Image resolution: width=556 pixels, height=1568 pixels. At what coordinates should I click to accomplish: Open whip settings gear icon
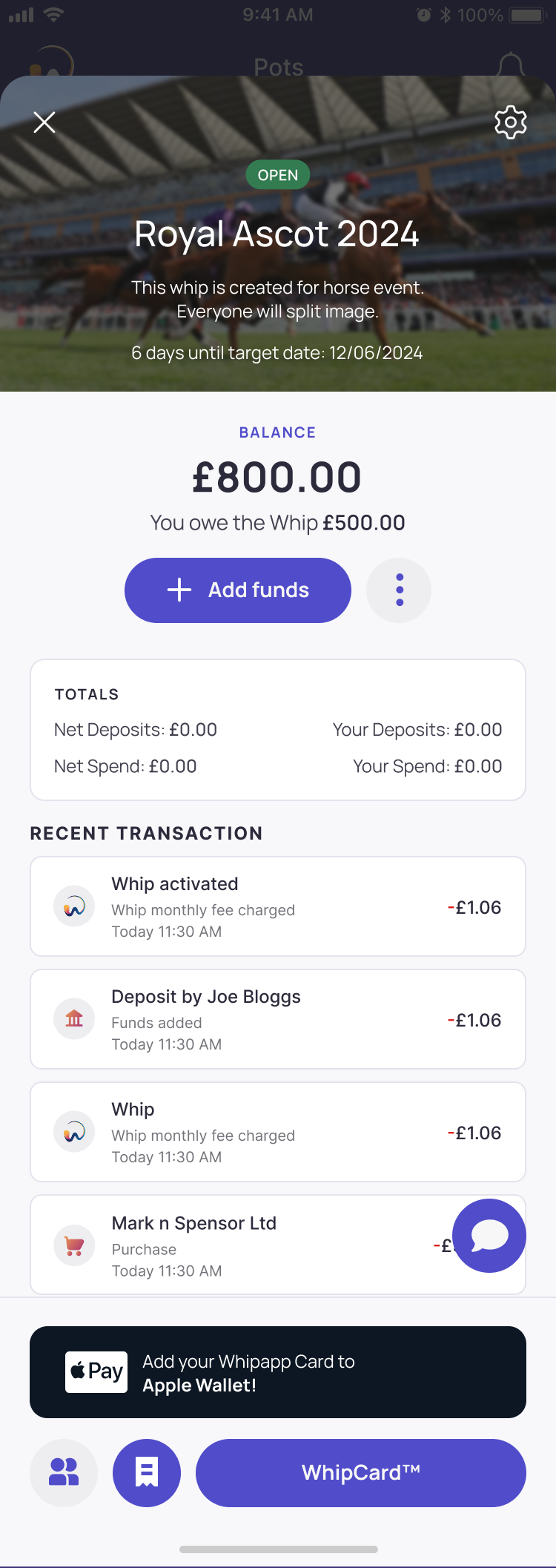click(x=510, y=122)
